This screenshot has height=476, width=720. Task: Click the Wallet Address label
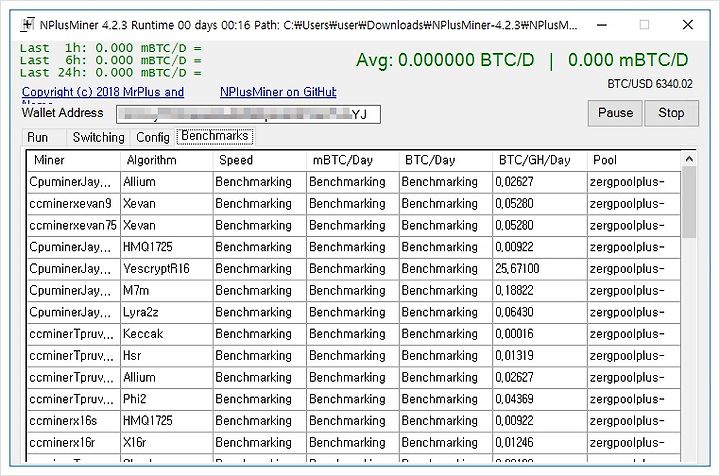tap(62, 113)
